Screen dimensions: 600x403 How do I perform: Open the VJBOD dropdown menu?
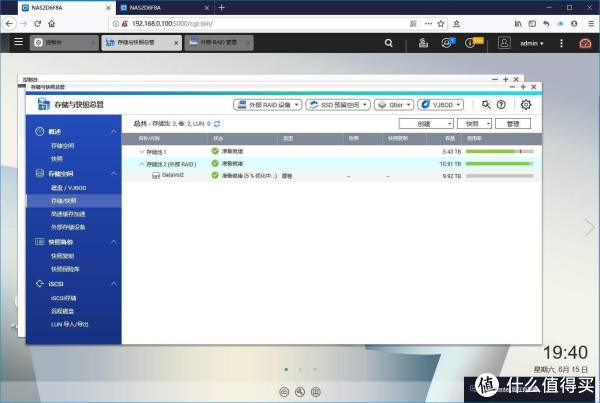point(440,104)
